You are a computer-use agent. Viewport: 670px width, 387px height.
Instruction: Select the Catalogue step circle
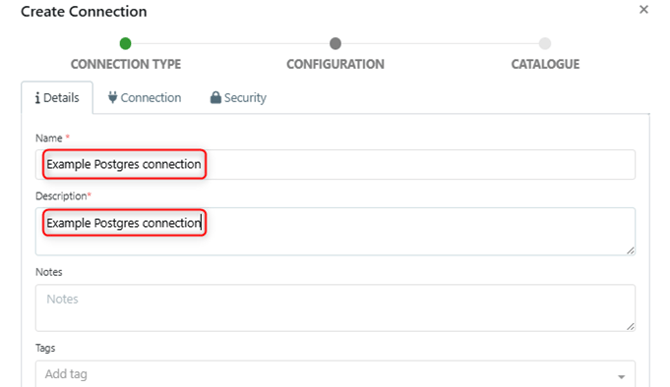(545, 43)
